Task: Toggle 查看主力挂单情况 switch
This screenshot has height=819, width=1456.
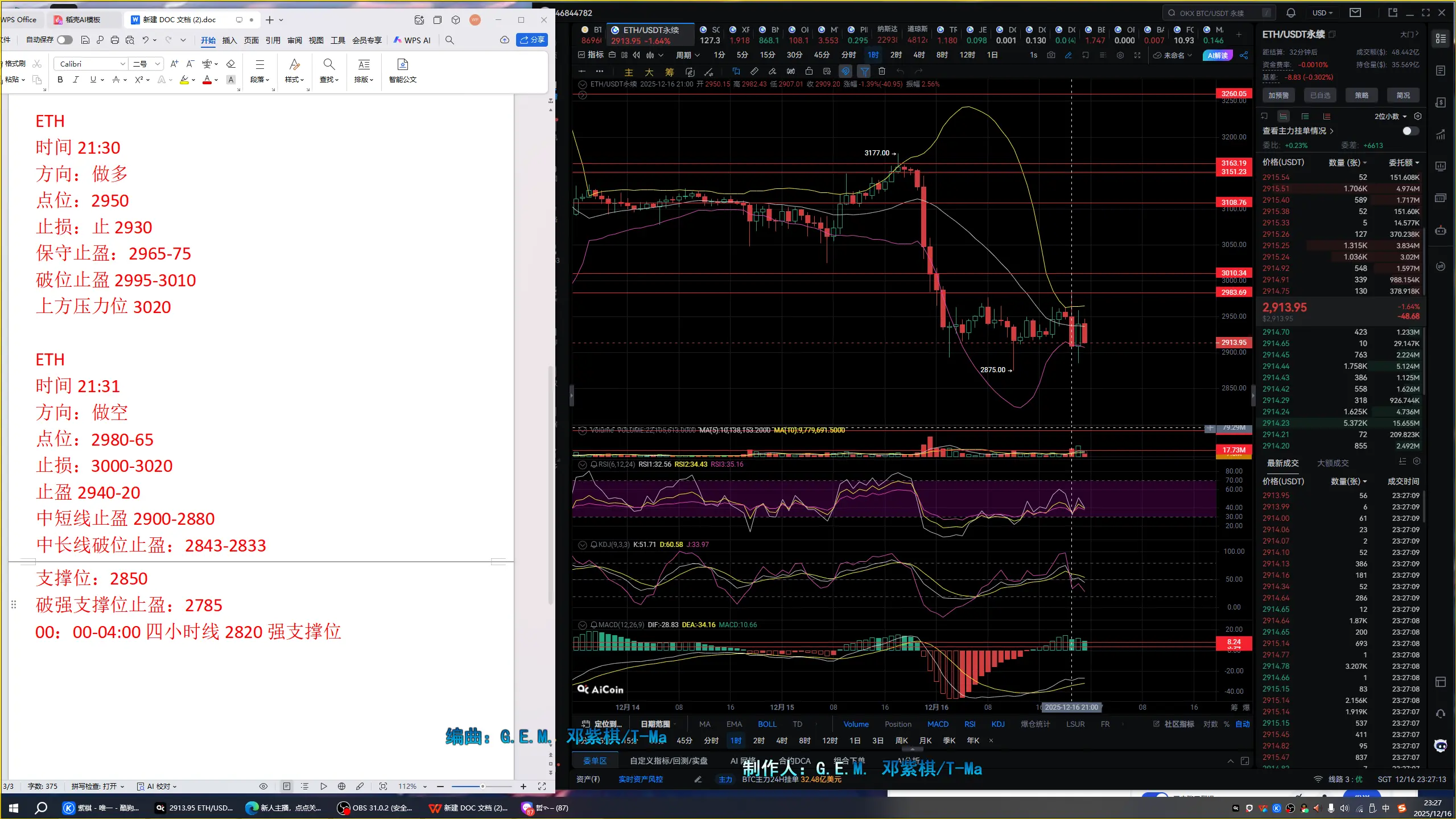Action: click(x=1410, y=131)
